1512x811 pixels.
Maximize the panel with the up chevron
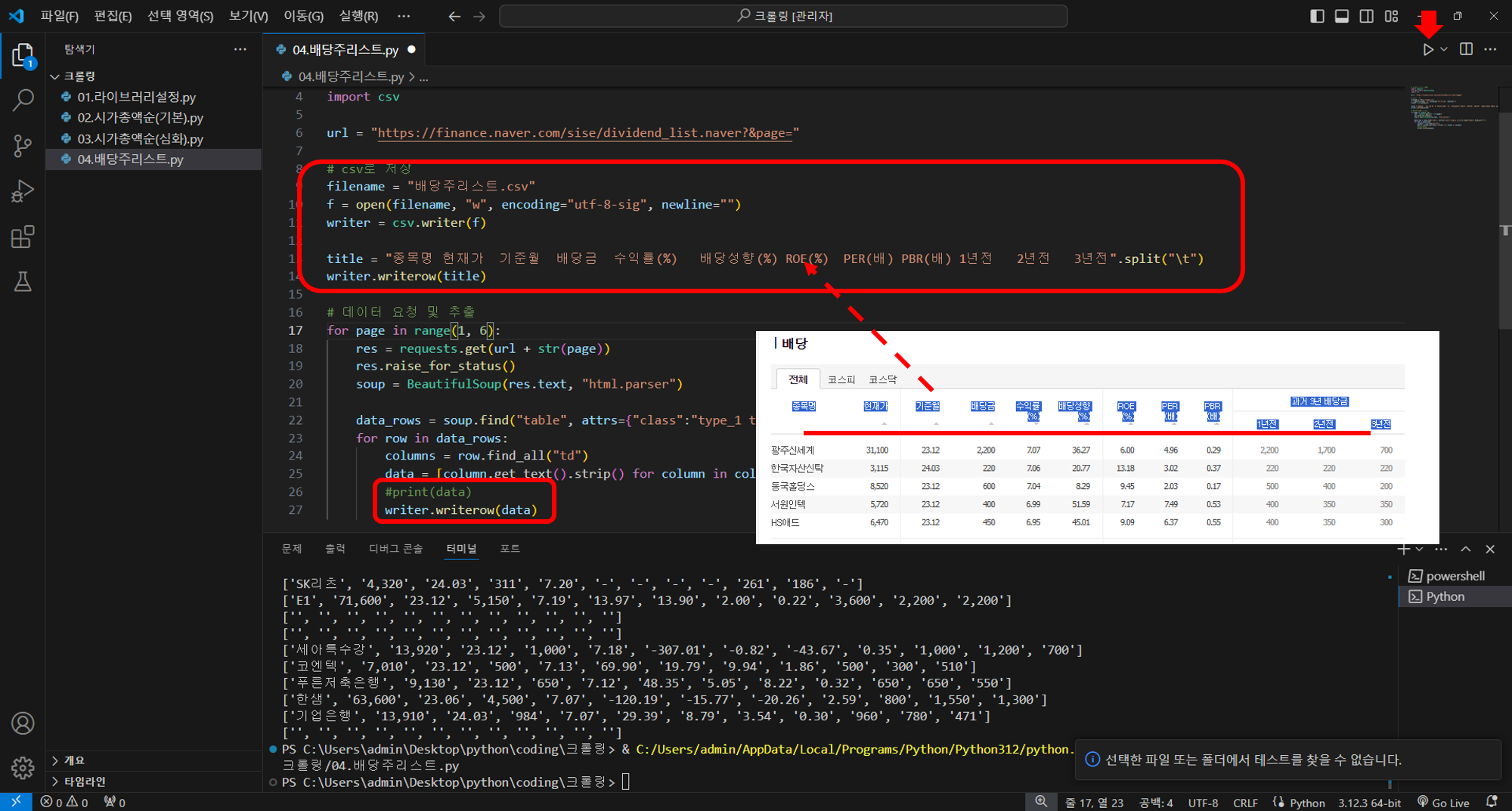pyautogui.click(x=1466, y=549)
